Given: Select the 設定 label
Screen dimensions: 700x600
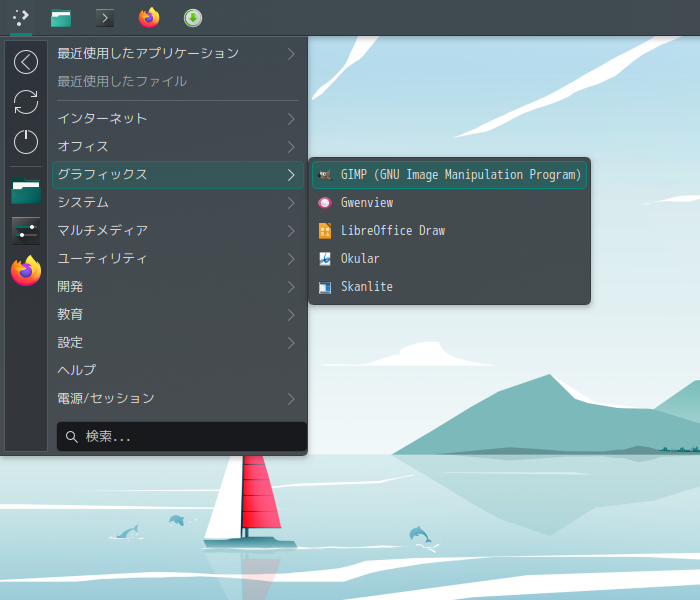Looking at the screenshot, I should point(70,342).
